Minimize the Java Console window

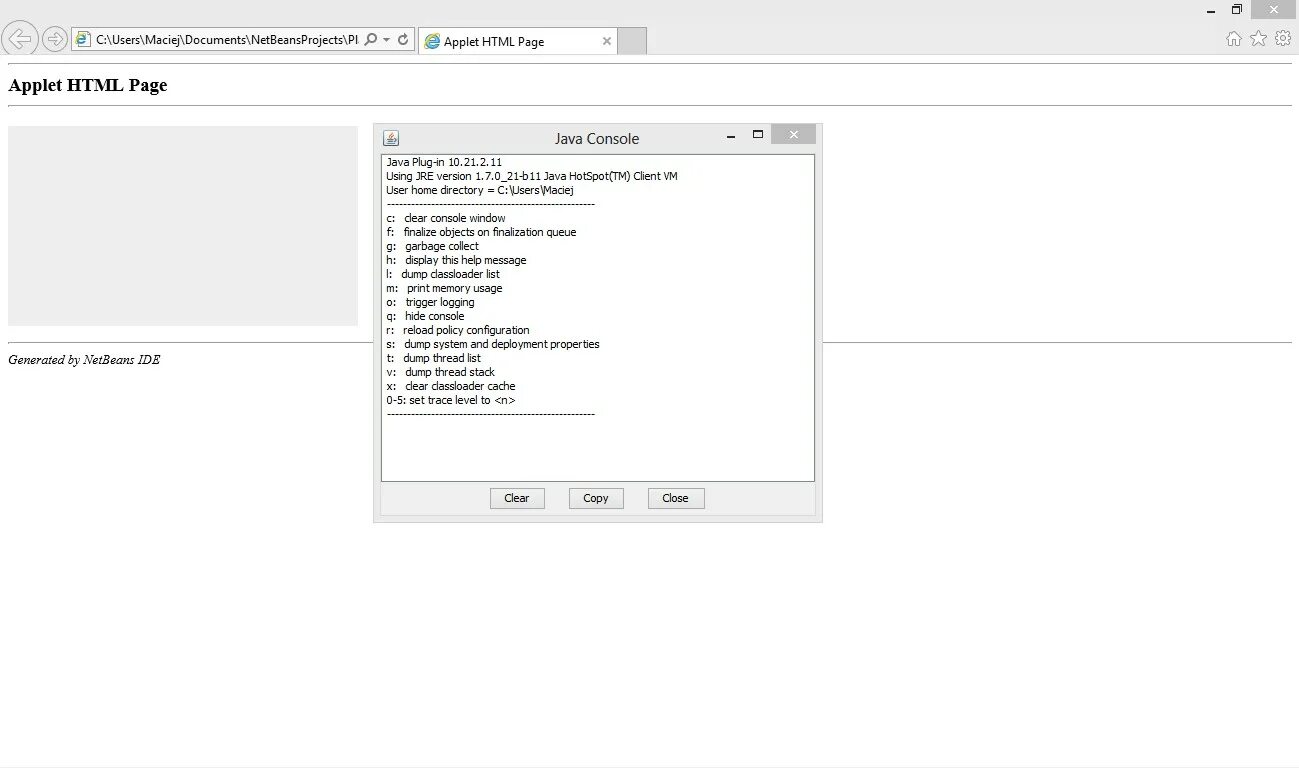(x=731, y=136)
